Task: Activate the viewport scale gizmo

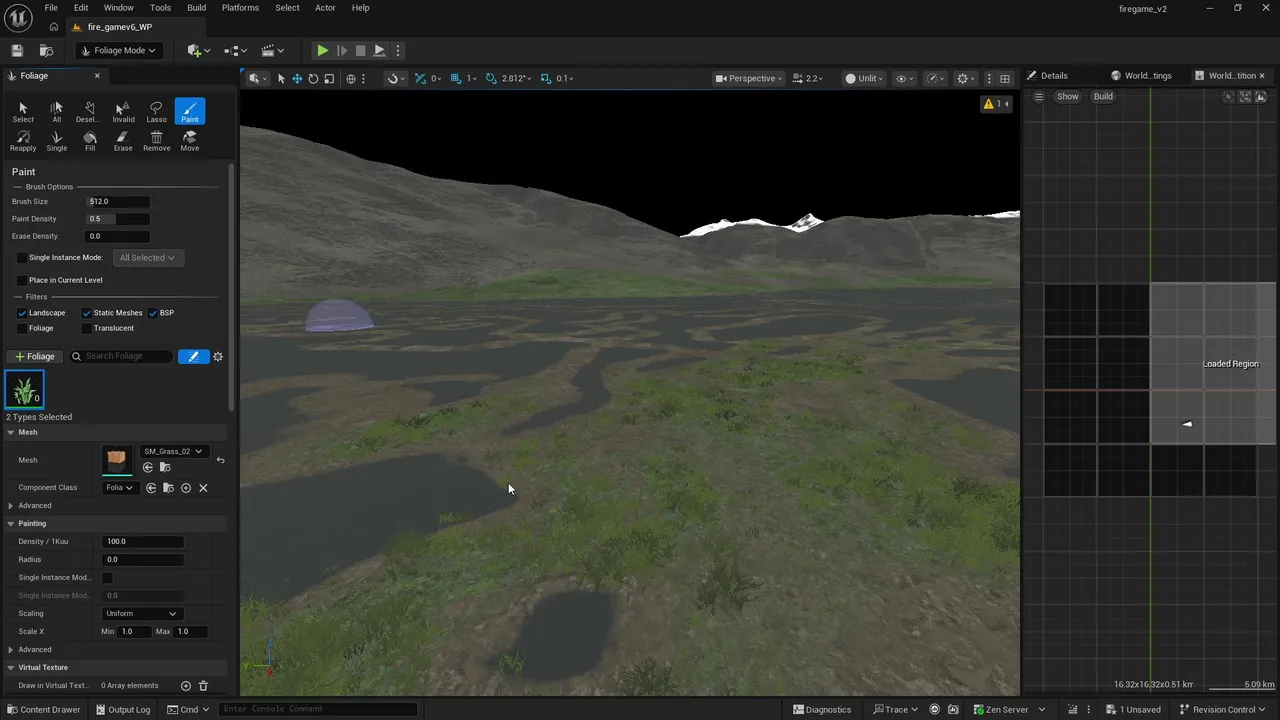Action: tap(329, 78)
